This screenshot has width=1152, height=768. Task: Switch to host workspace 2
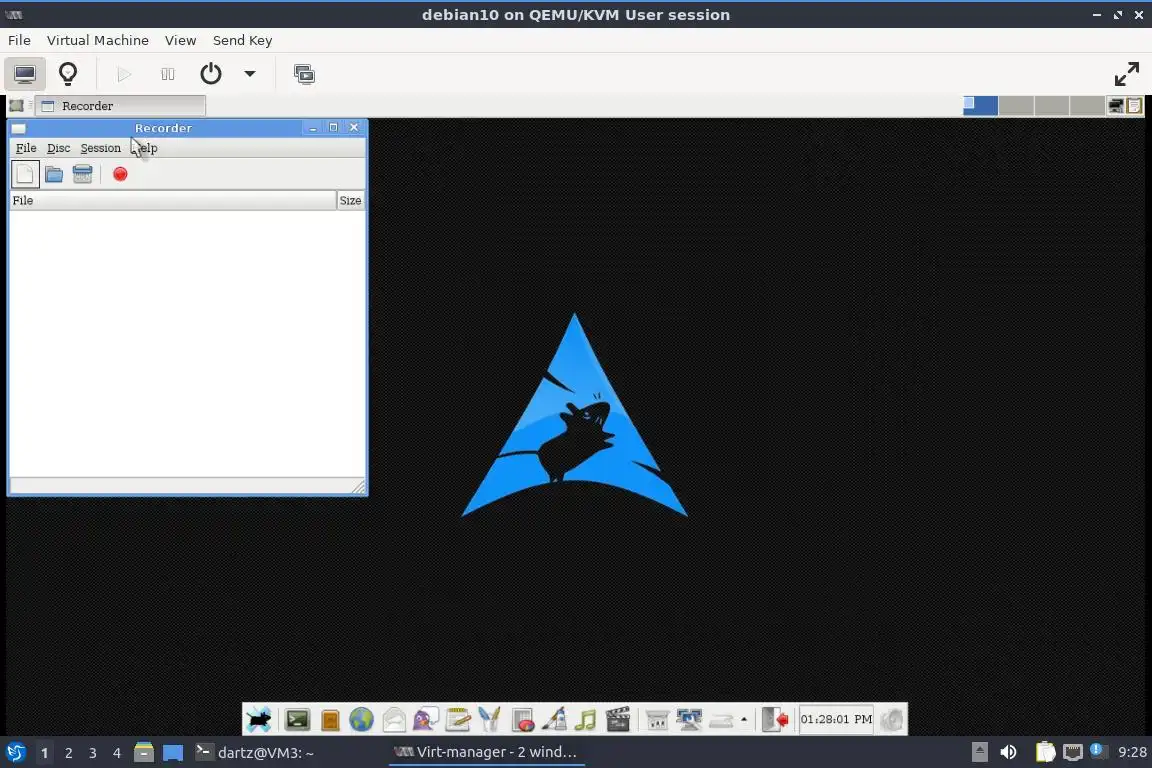click(68, 753)
